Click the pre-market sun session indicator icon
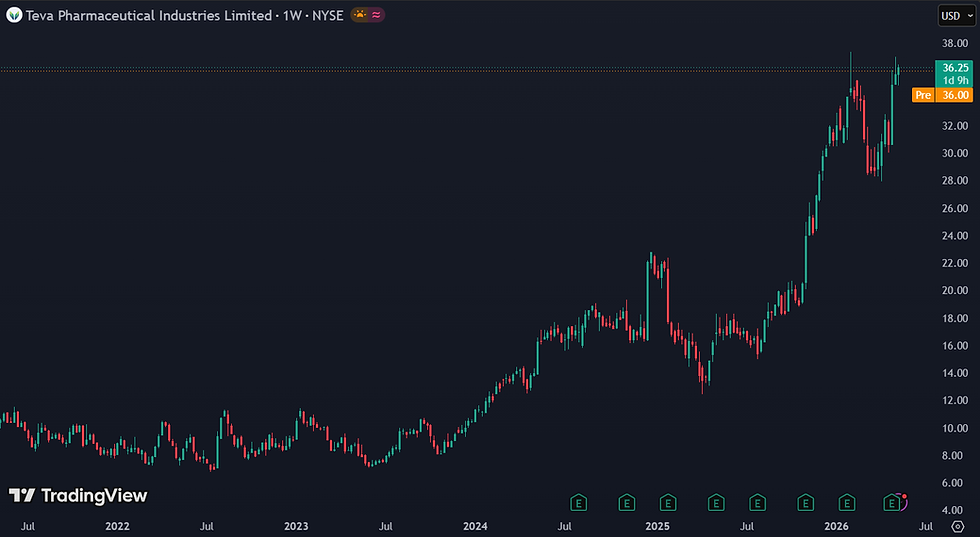Viewport: 980px width, 537px height. point(359,15)
